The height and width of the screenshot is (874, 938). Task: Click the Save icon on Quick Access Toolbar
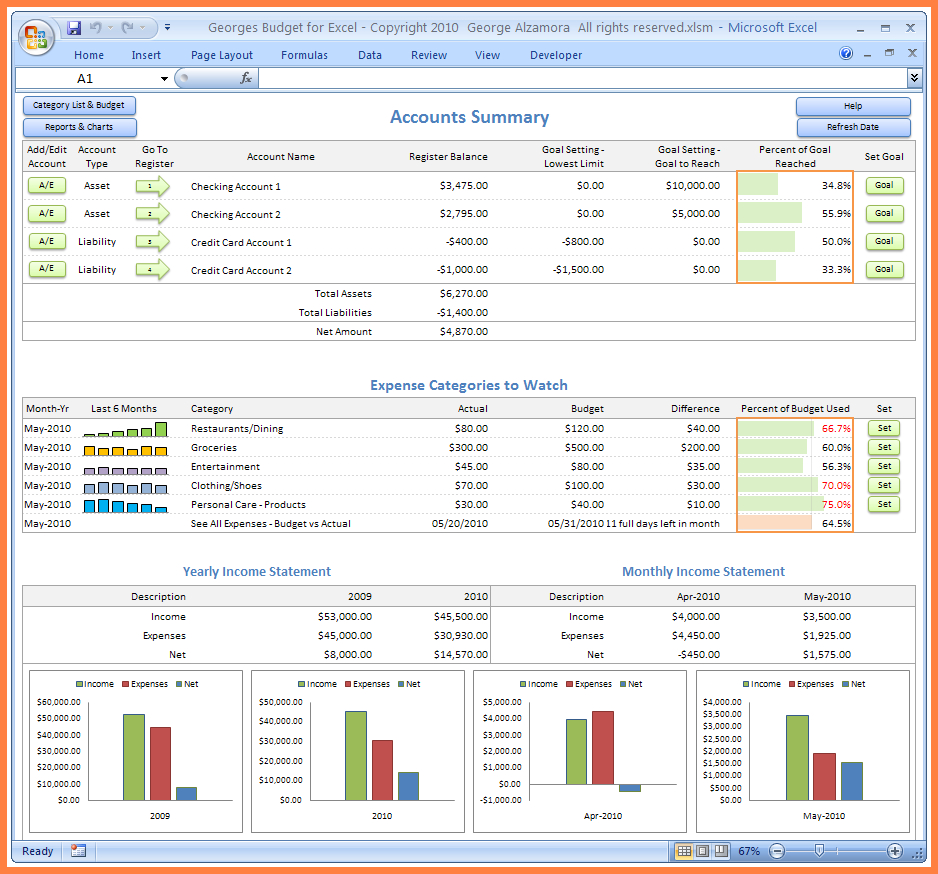pyautogui.click(x=74, y=27)
